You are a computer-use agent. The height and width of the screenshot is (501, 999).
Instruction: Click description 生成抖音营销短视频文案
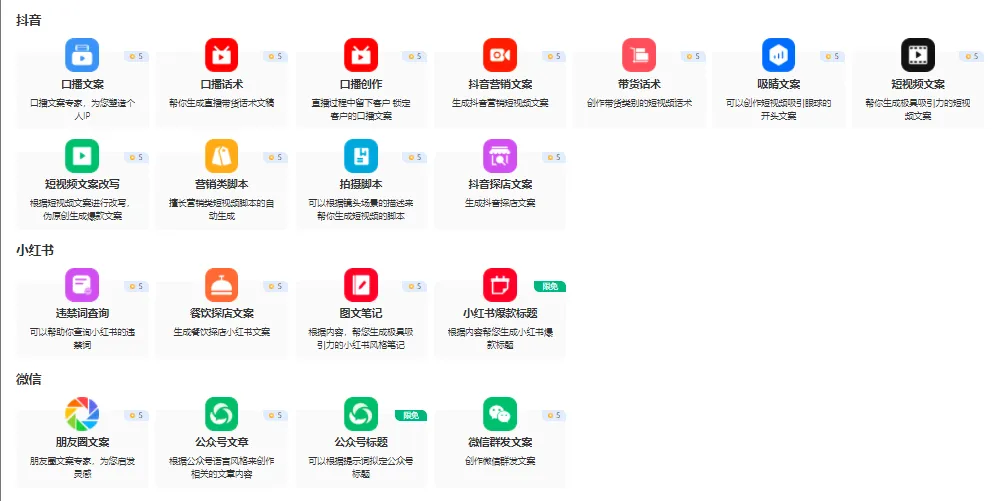point(500,103)
